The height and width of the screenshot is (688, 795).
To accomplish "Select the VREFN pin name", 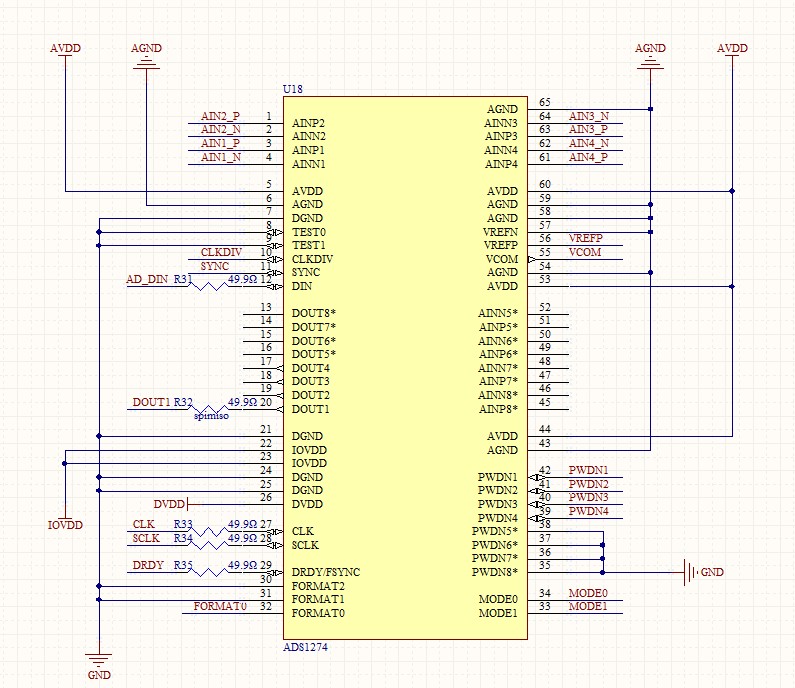I will tap(500, 232).
